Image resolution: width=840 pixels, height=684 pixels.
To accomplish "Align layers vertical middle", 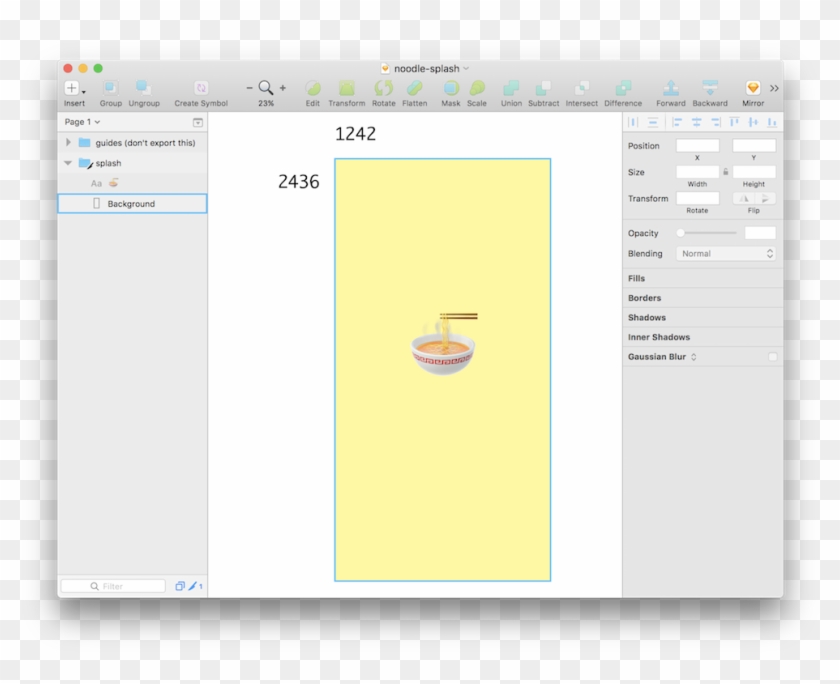I will pos(753,123).
